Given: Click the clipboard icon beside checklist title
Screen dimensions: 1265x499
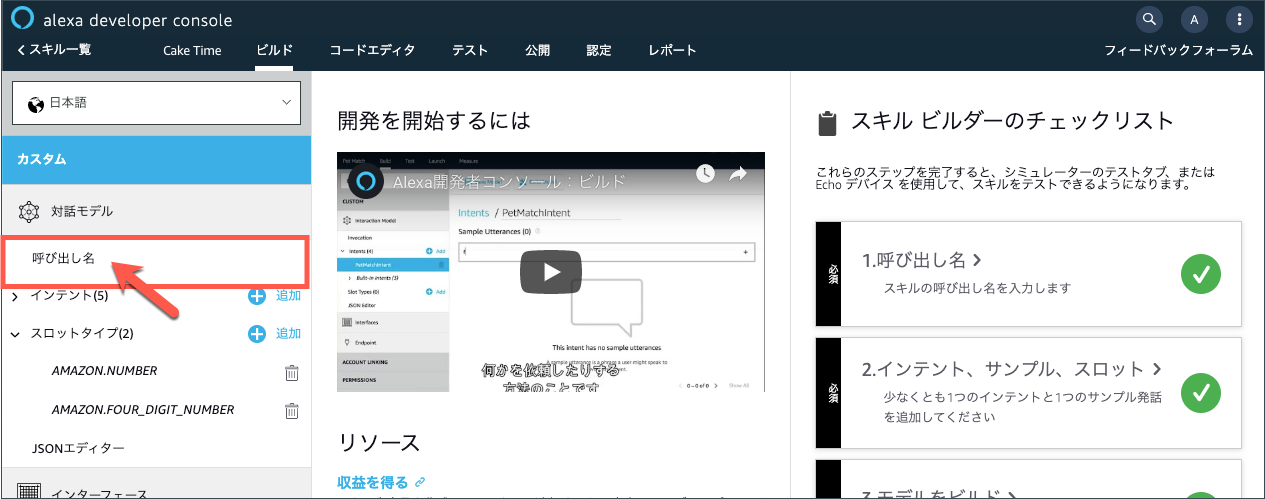Looking at the screenshot, I should [x=827, y=124].
